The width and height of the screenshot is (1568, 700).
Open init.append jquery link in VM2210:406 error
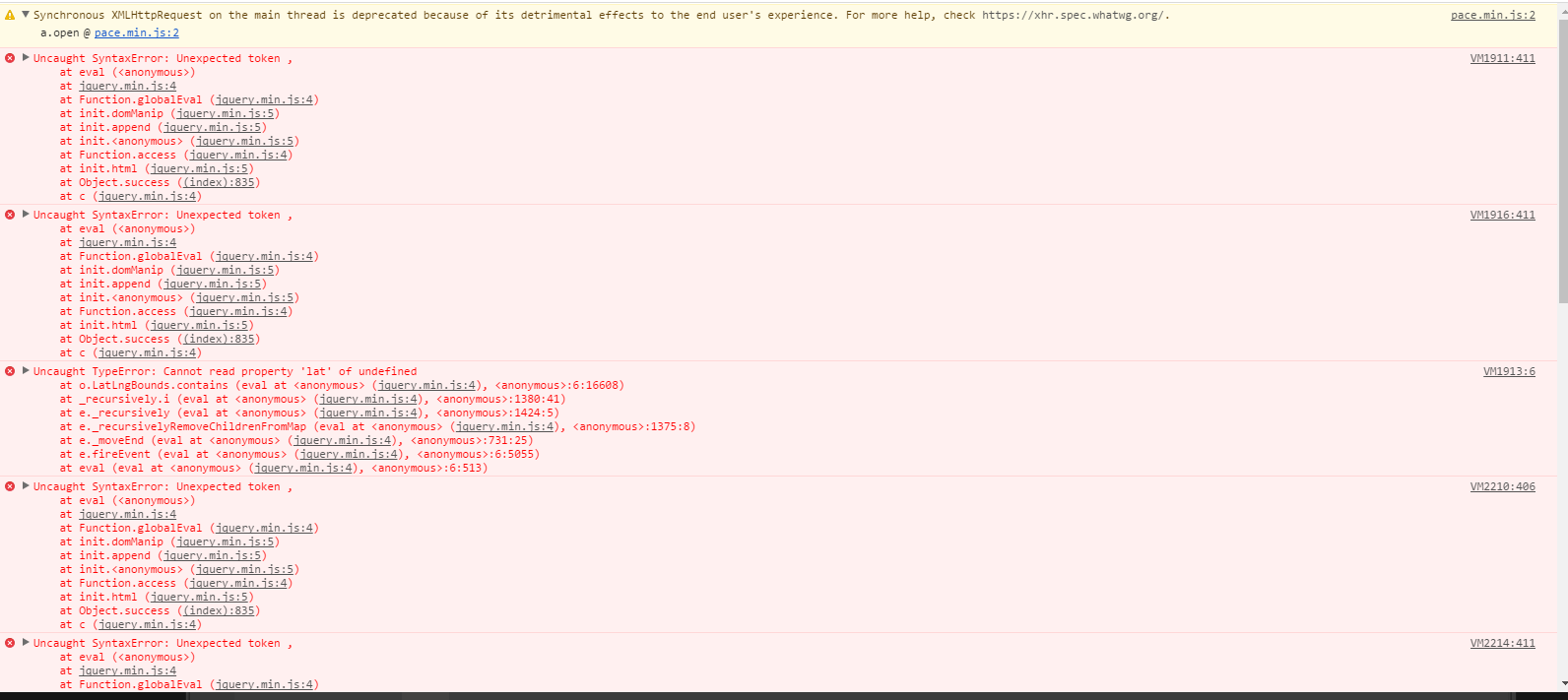tap(213, 555)
